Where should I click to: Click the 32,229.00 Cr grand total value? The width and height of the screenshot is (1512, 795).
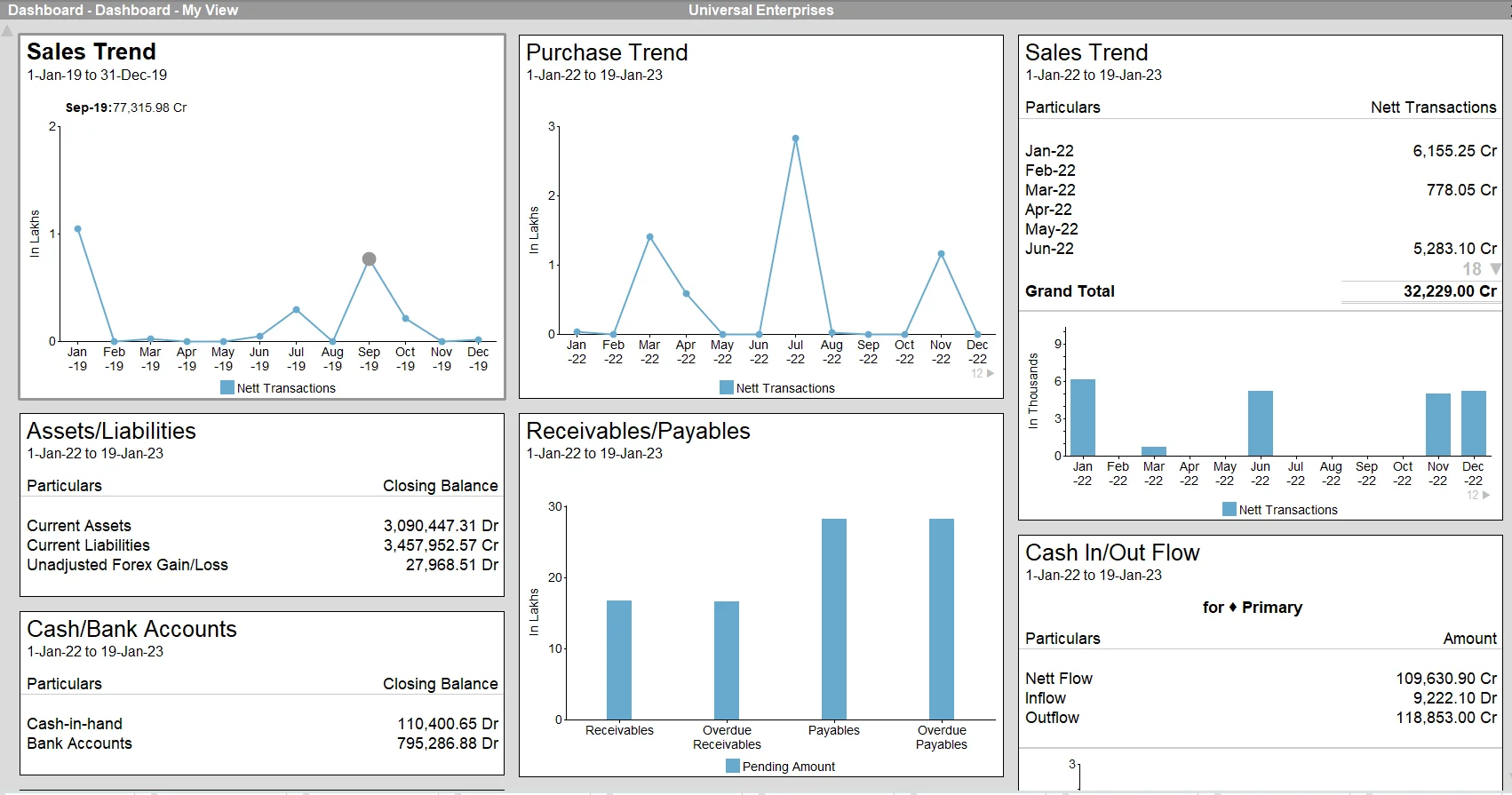point(1450,291)
